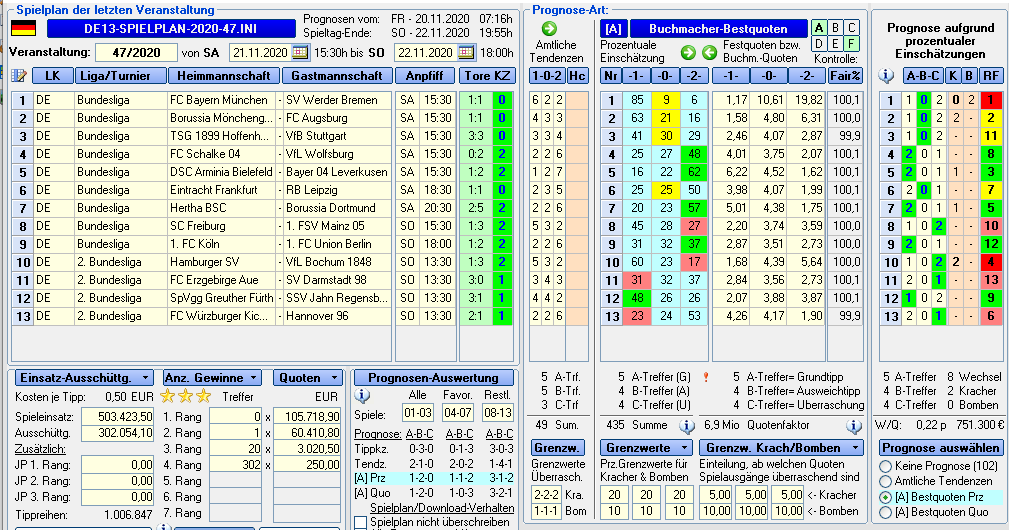Select row FC Bayern München

point(263,100)
